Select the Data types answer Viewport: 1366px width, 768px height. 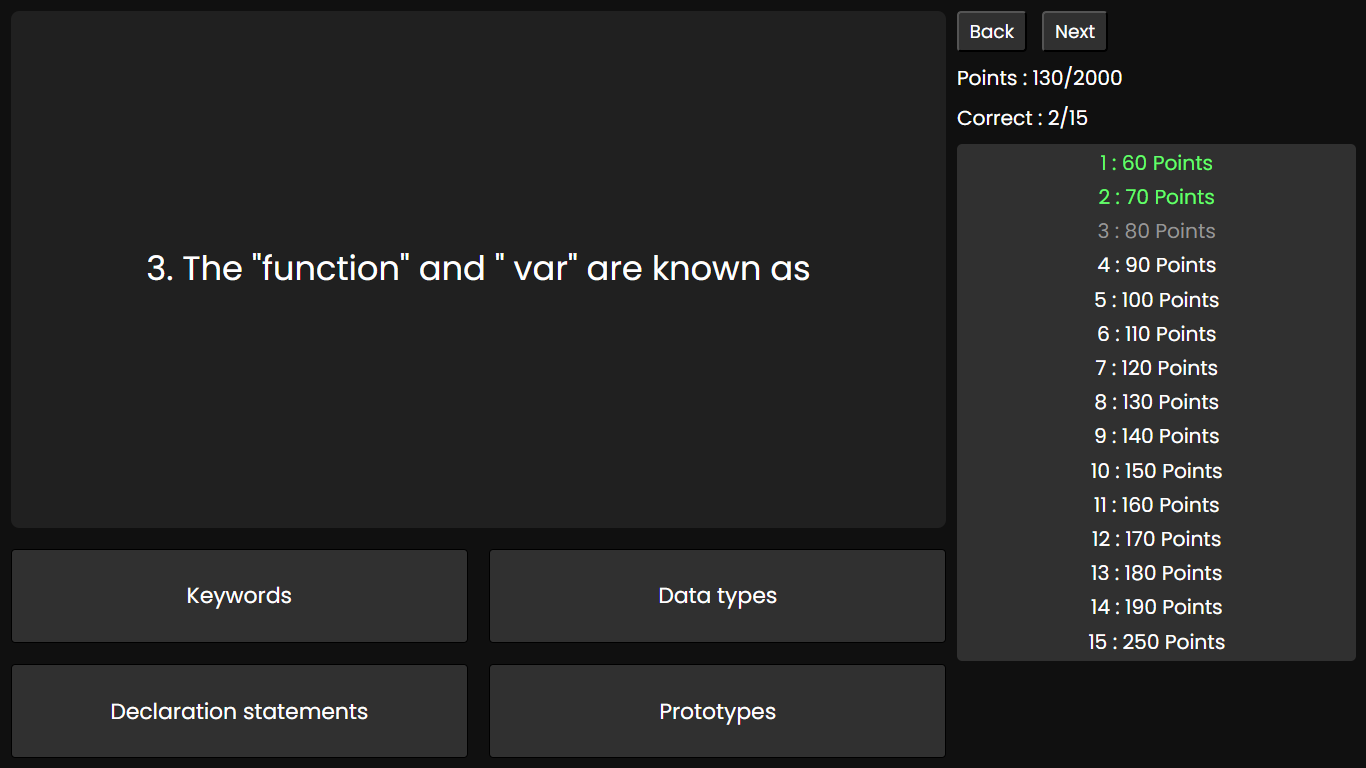(717, 596)
